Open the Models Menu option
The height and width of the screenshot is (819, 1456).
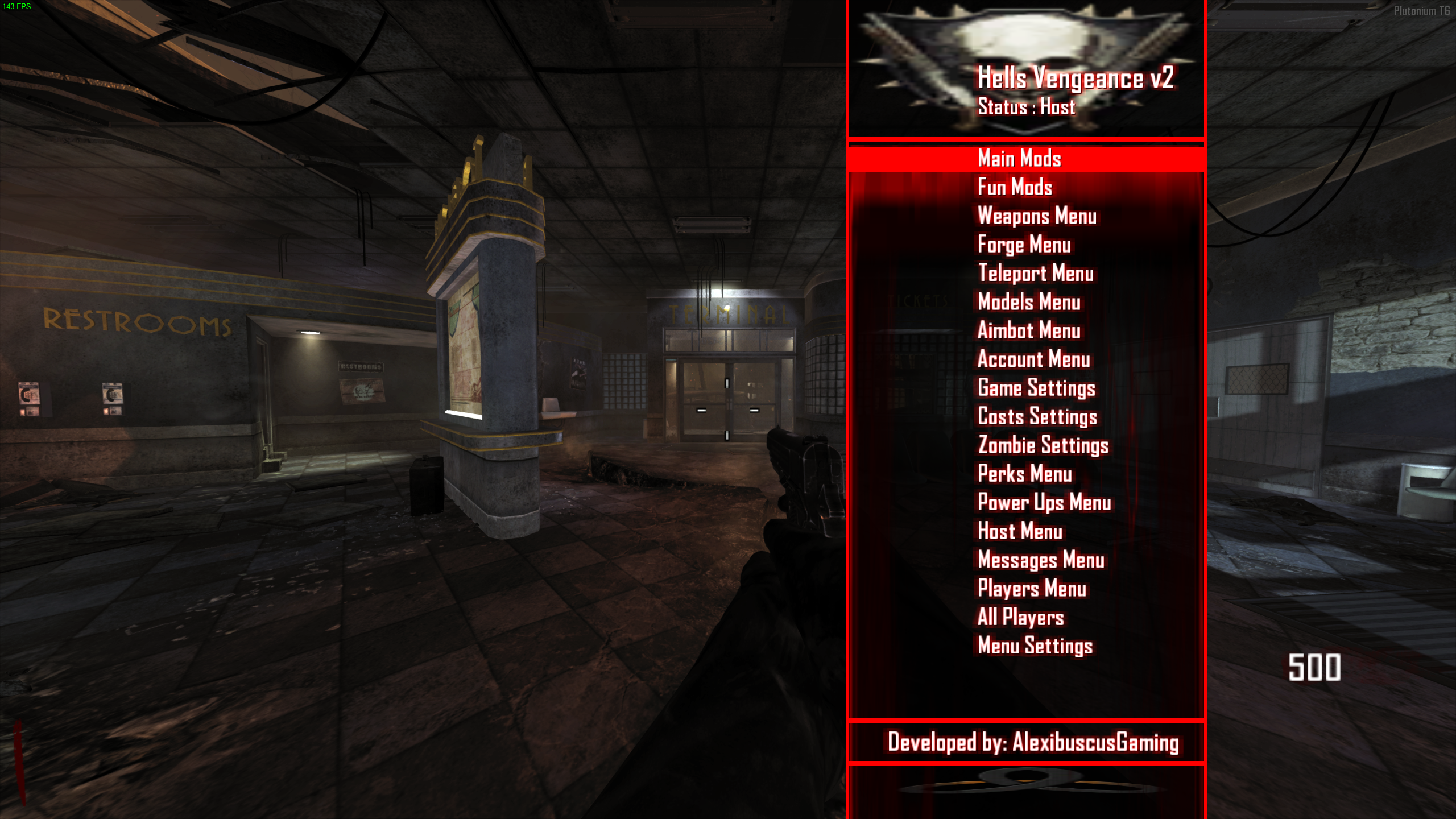1029,302
